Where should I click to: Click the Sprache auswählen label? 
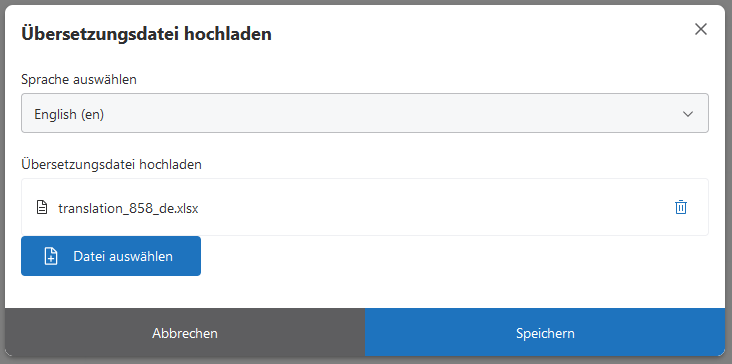[x=79, y=79]
